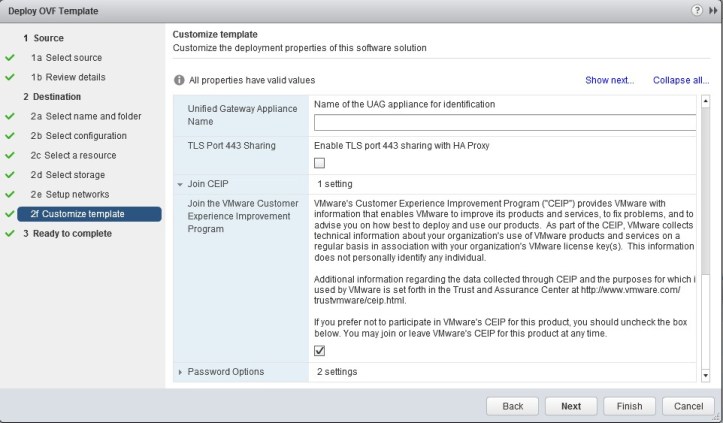Expand the Password Options section
723x423 pixels.
[x=180, y=373]
